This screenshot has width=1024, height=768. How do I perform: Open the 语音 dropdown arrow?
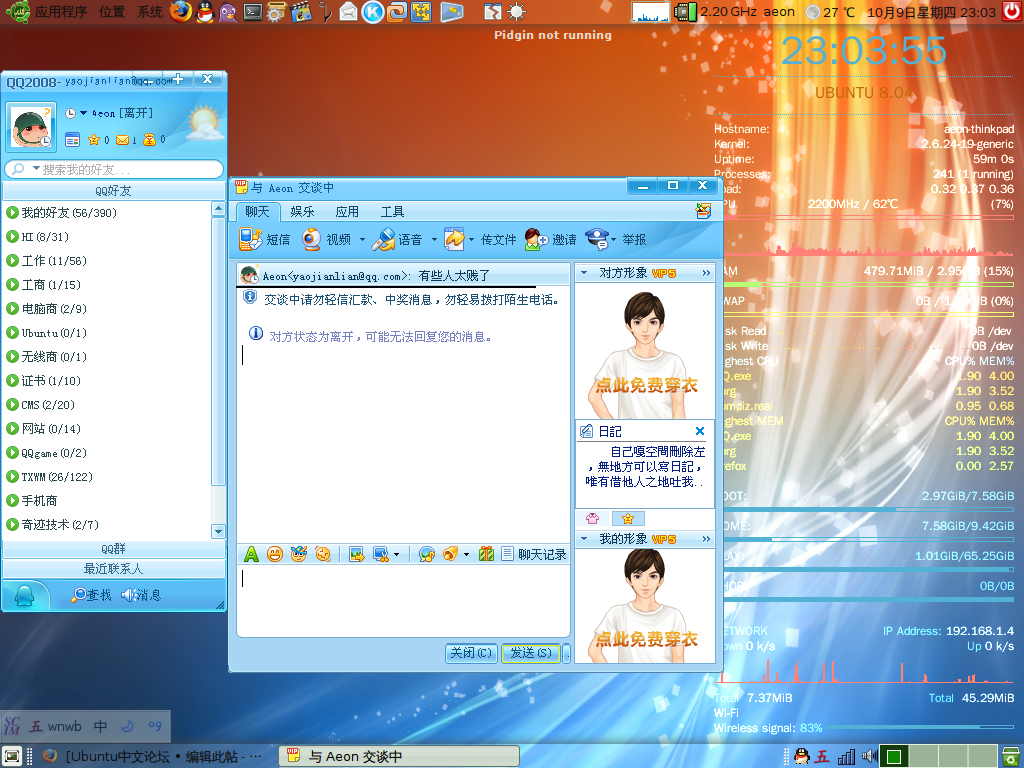tap(434, 240)
